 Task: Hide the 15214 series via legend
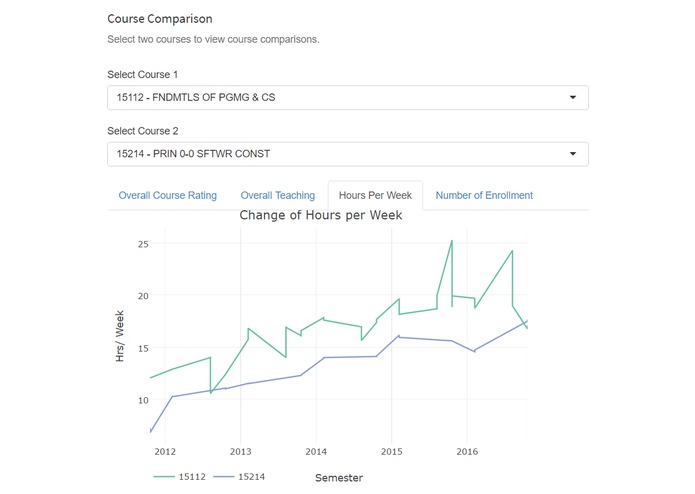[x=252, y=478]
